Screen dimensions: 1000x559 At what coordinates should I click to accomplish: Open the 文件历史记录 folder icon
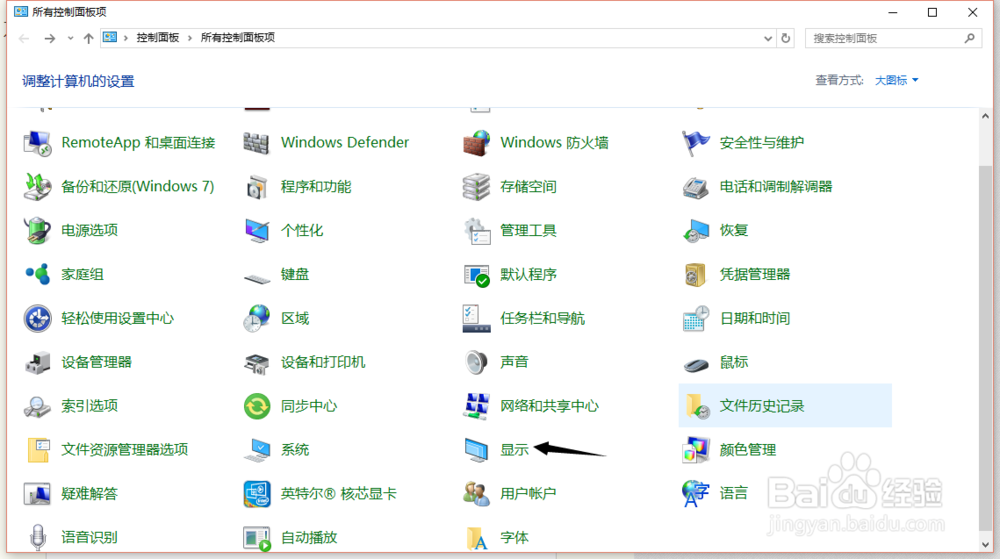click(696, 406)
